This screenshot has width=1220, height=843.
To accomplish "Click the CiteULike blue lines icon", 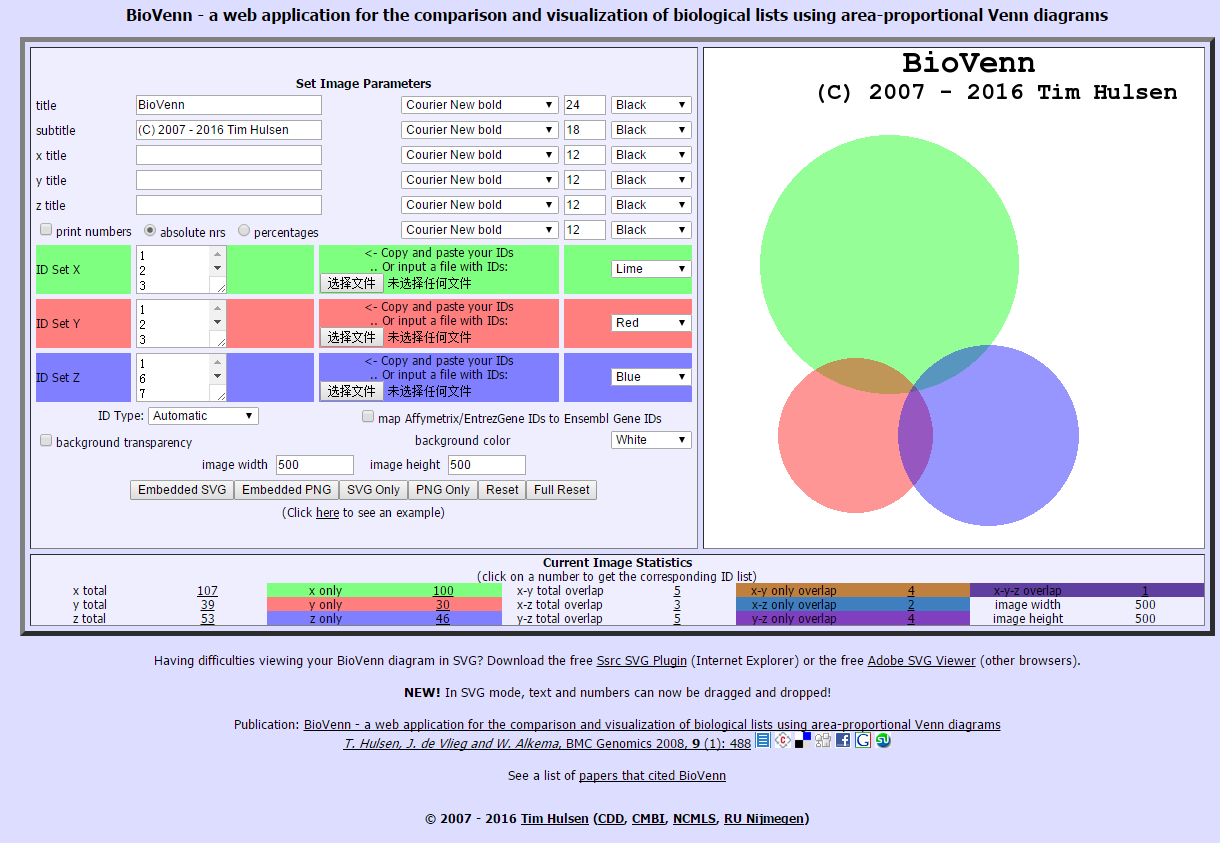I will click(763, 740).
